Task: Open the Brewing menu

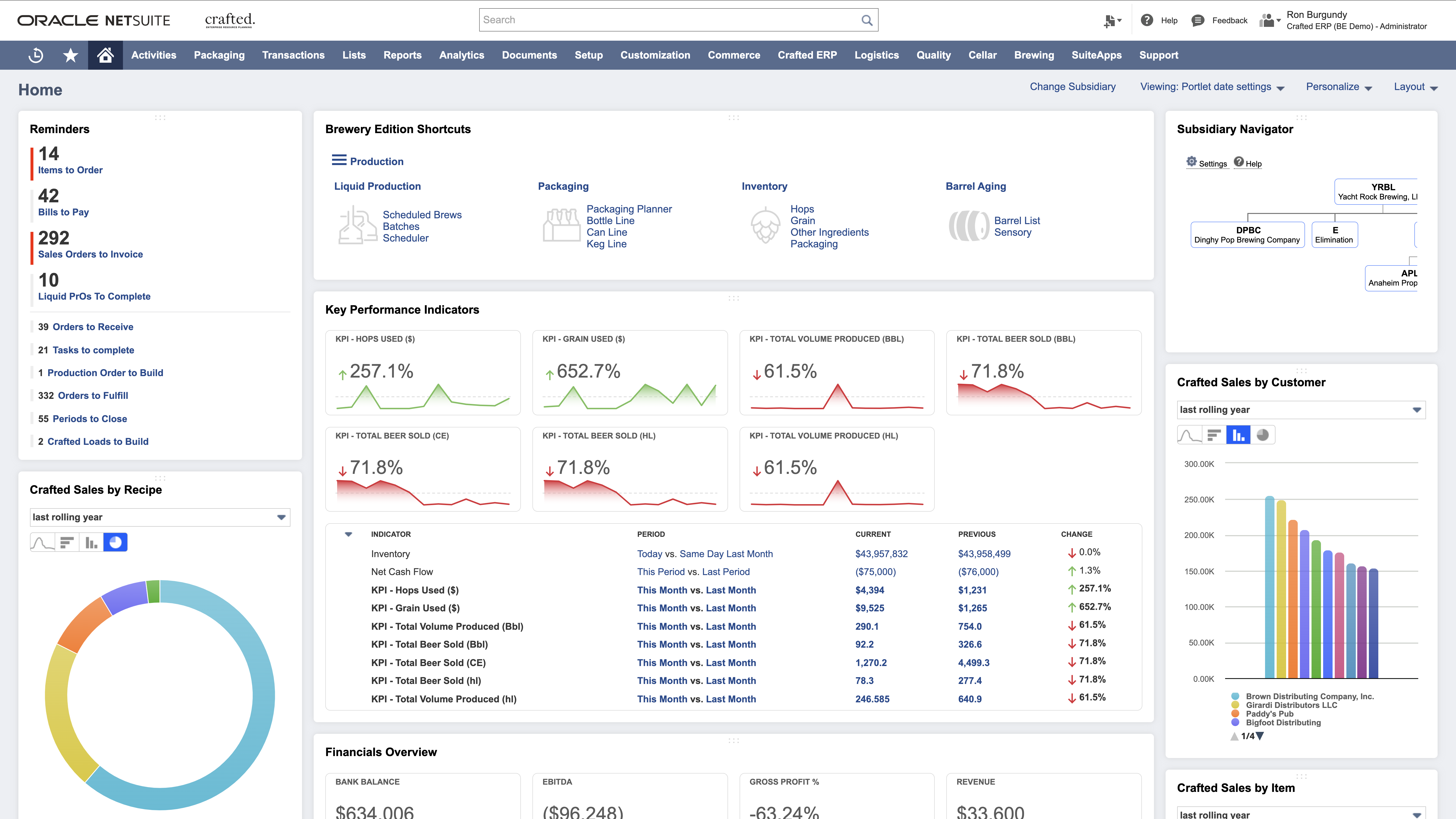Action: point(1034,55)
